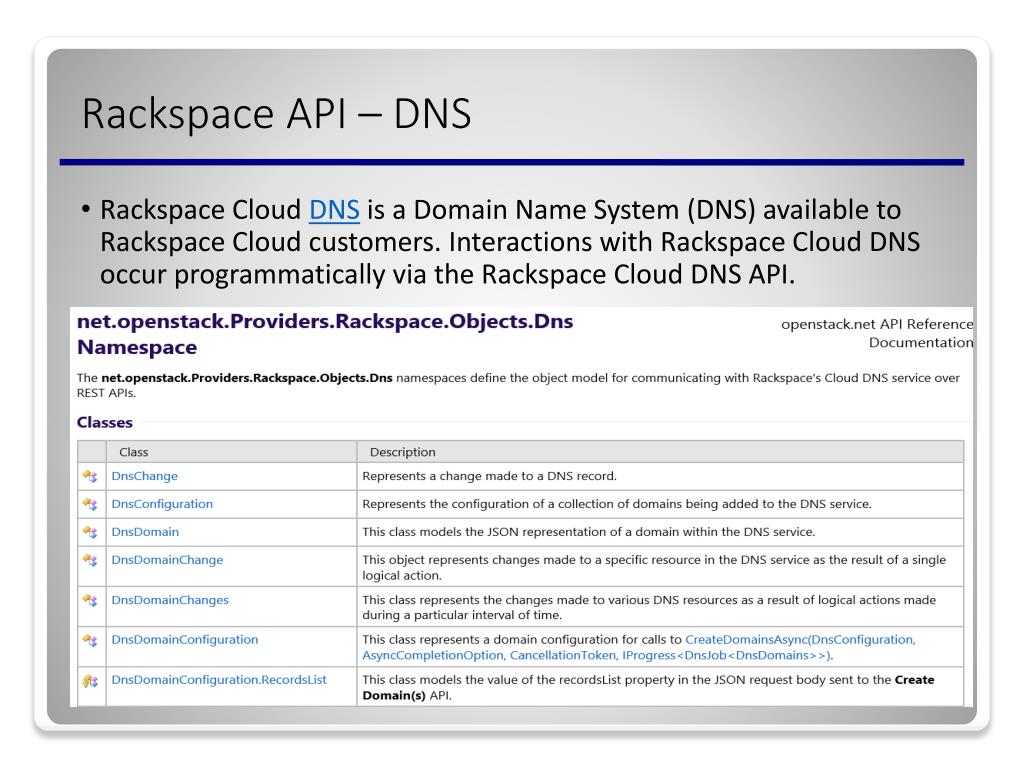Click the class icon beside DnsDomain
This screenshot has height=768, width=1024.
point(90,532)
